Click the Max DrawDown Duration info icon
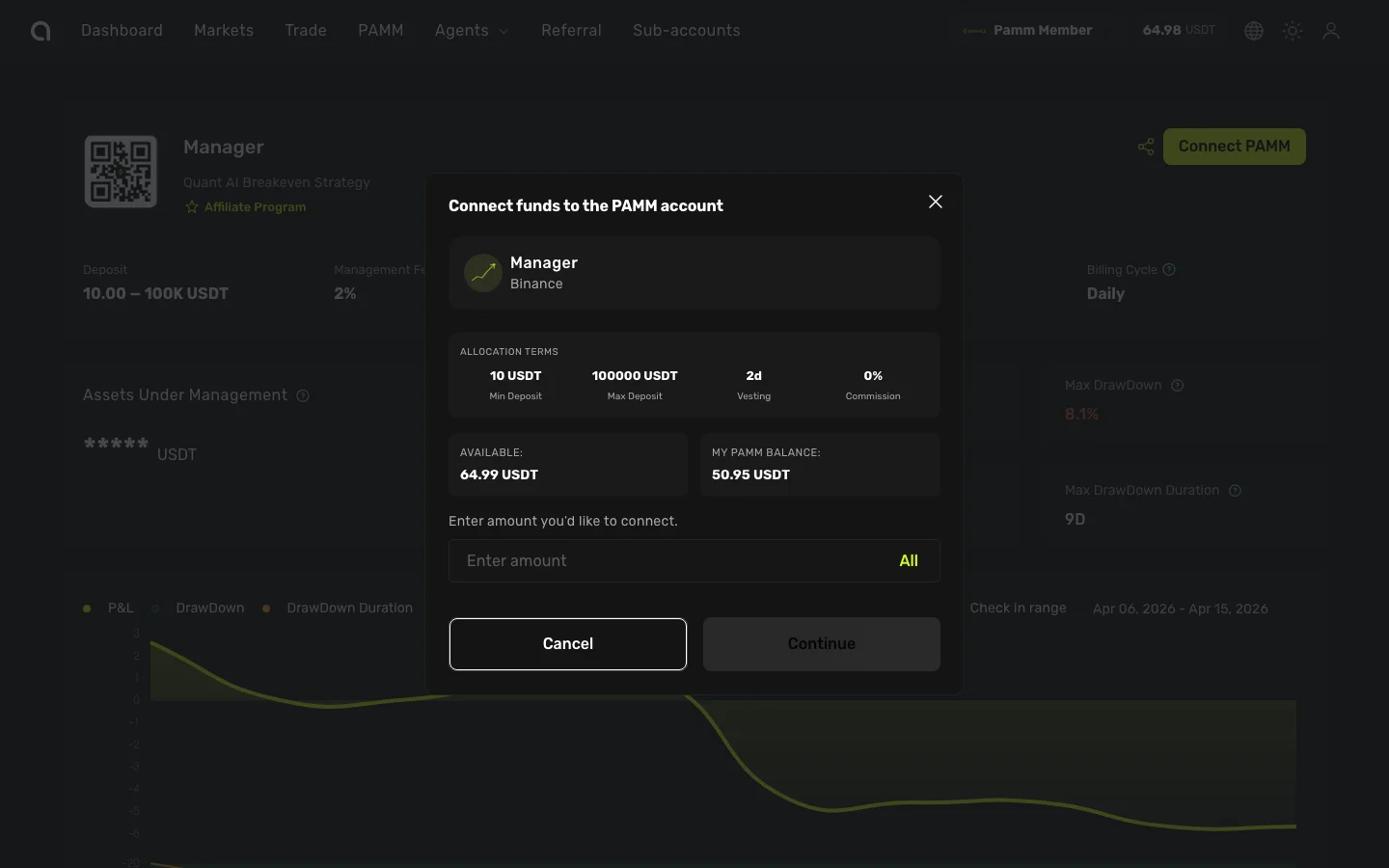 [x=1235, y=491]
